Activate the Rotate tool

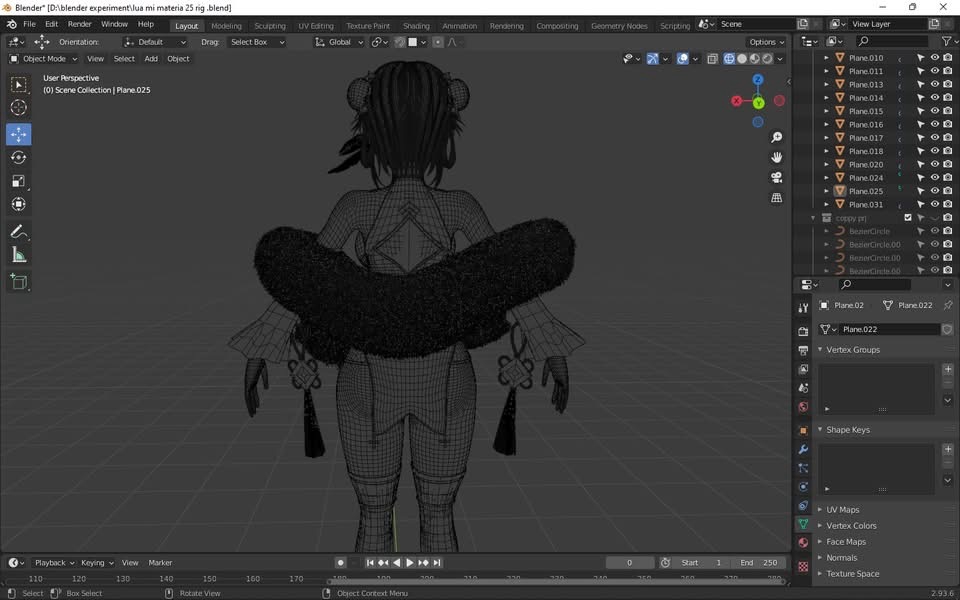(19, 157)
